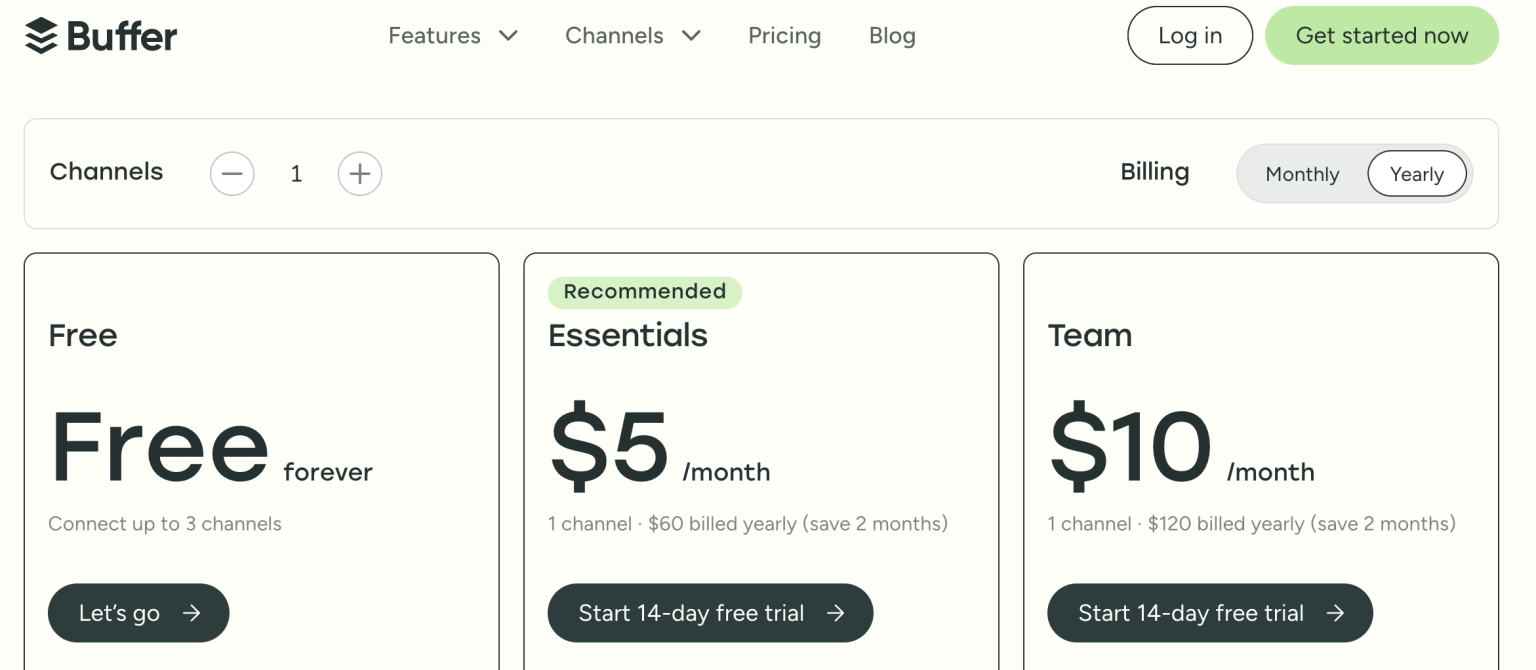The image size is (1536, 670).
Task: Increase channel count with plus icon
Action: click(360, 174)
